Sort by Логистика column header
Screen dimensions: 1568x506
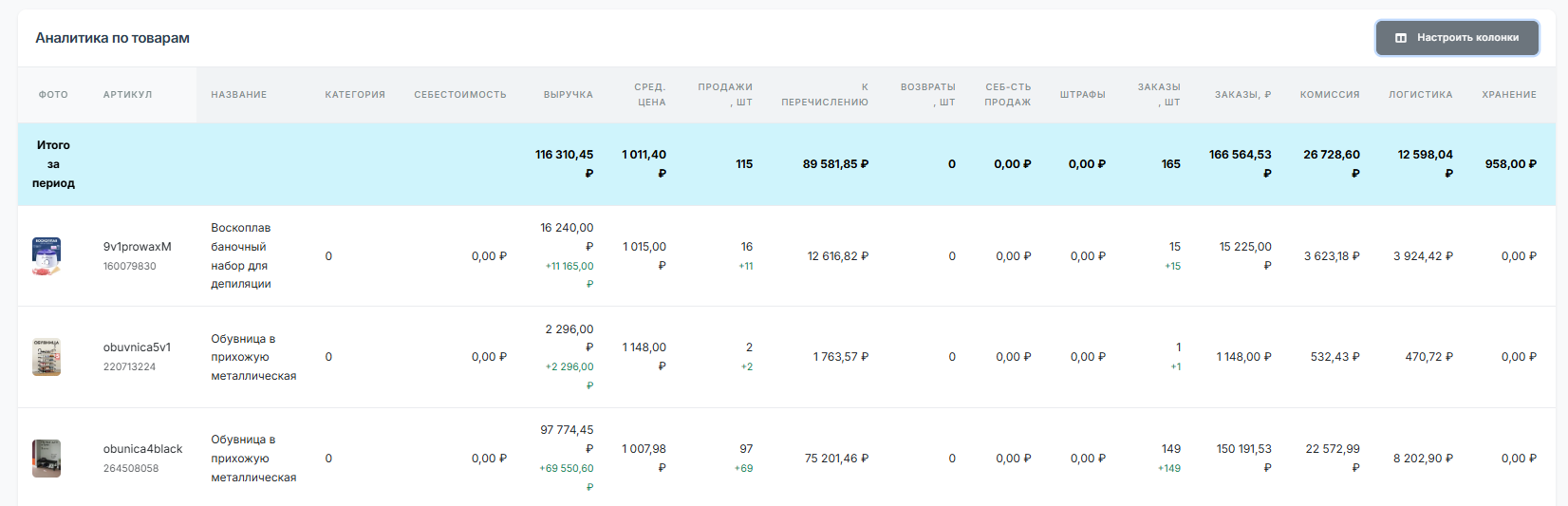tap(1420, 95)
